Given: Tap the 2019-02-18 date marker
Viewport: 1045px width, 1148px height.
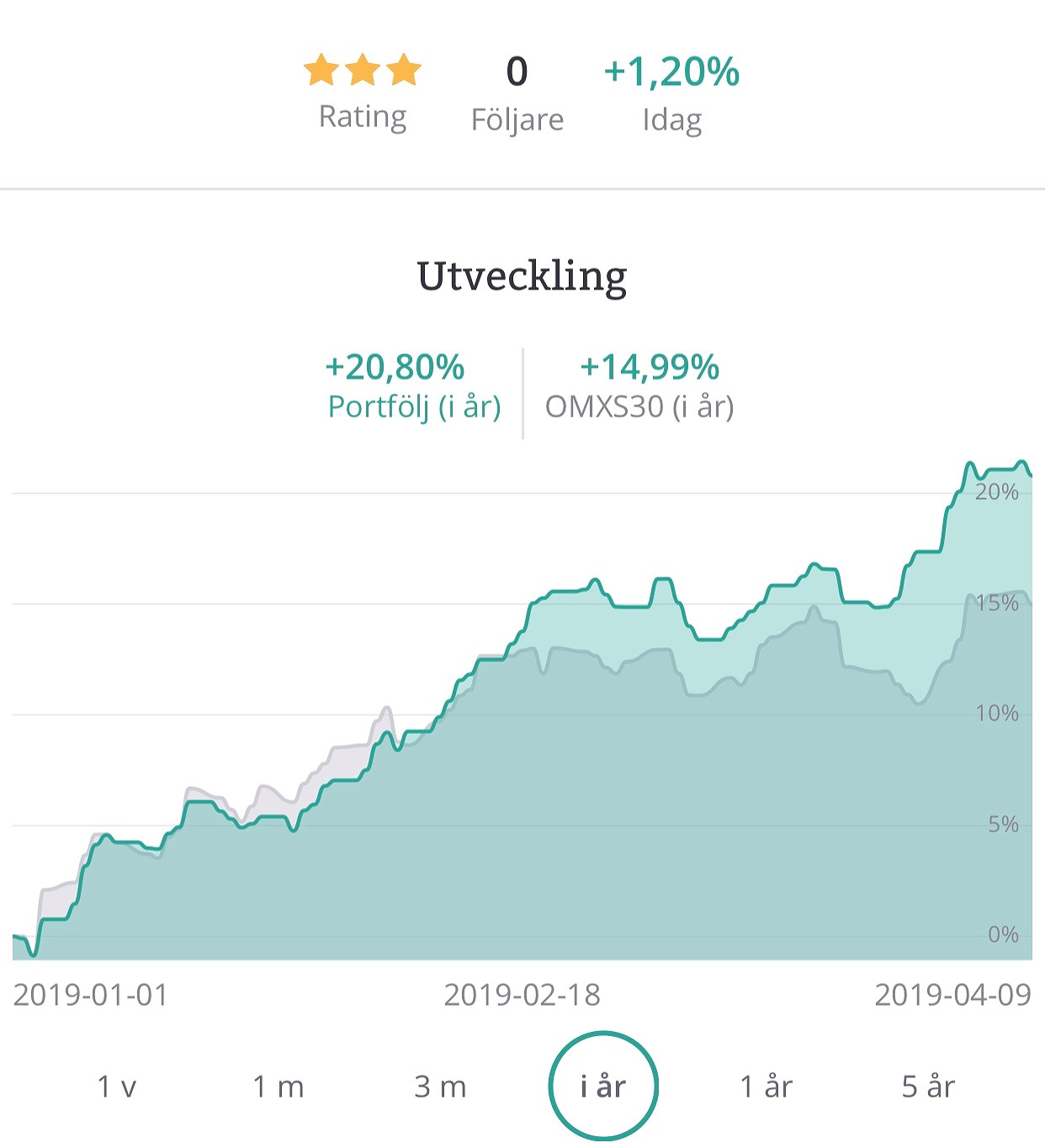Looking at the screenshot, I should [522, 995].
